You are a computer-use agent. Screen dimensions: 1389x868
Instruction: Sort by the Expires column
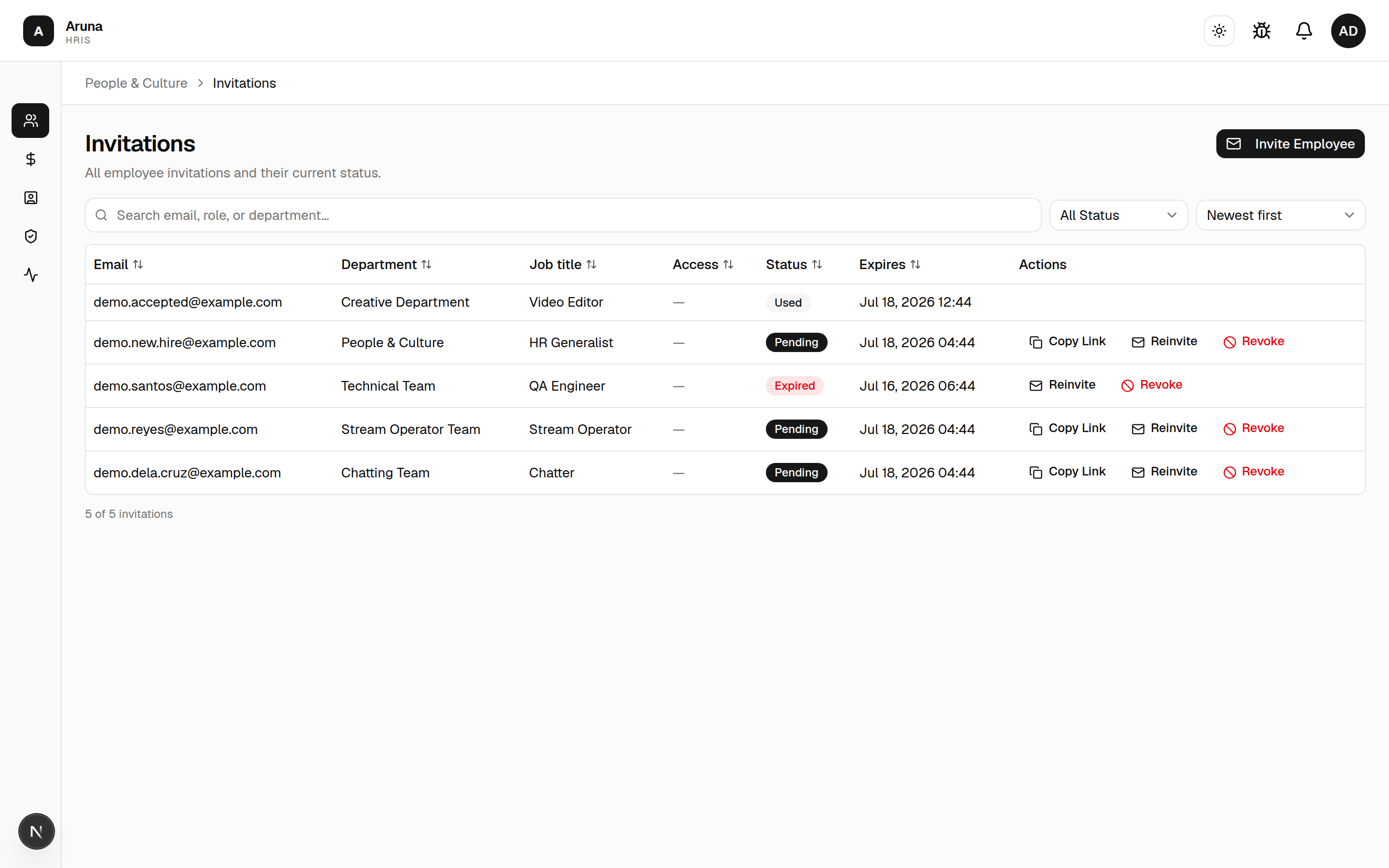coord(890,265)
